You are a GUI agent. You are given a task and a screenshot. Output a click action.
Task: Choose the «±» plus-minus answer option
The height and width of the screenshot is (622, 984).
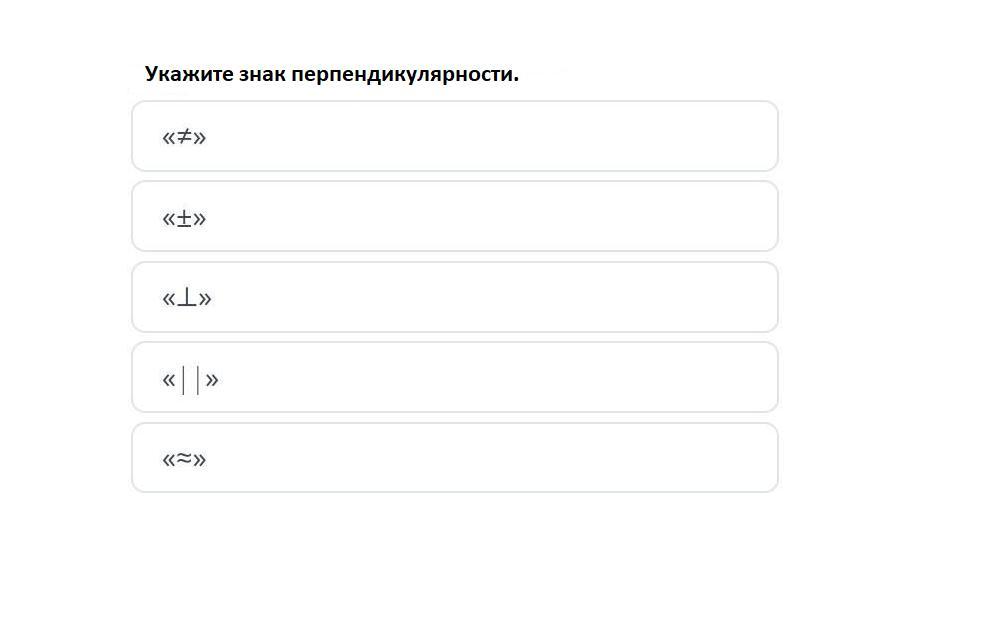click(455, 217)
